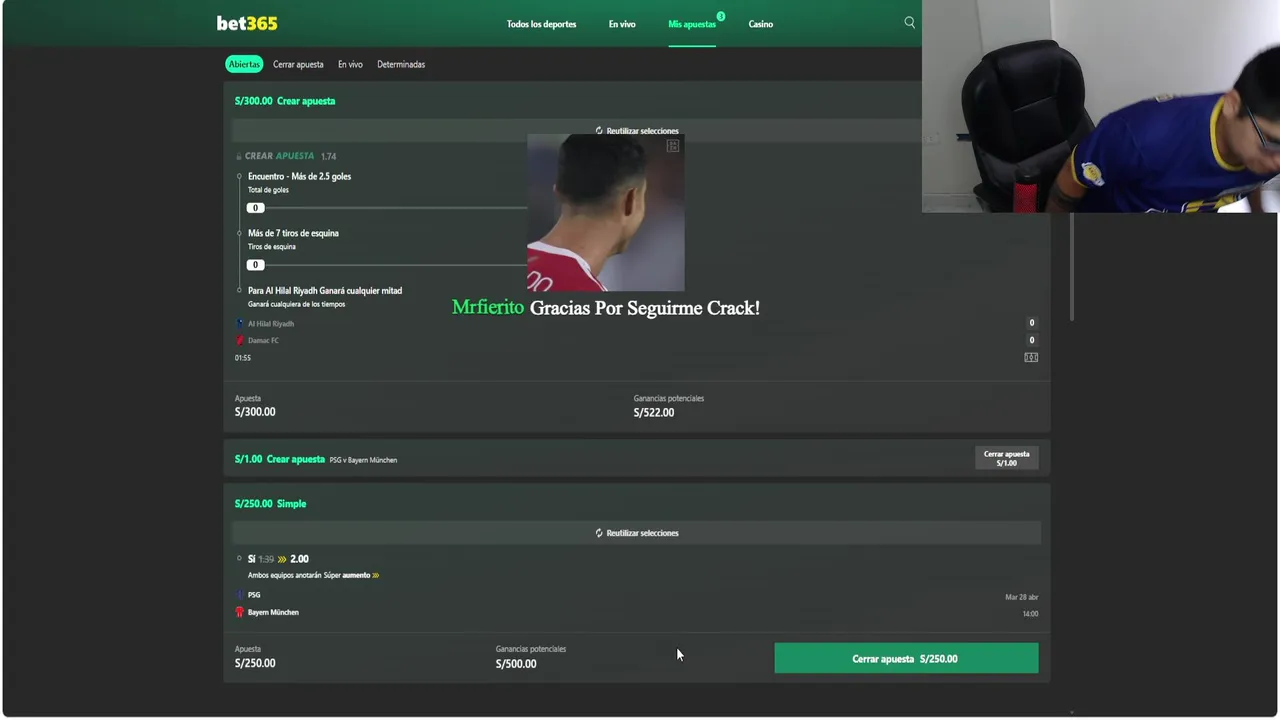
Task: Click 'Para Al Hilal Riyadh Ganará cualquier mitad'
Action: click(325, 291)
